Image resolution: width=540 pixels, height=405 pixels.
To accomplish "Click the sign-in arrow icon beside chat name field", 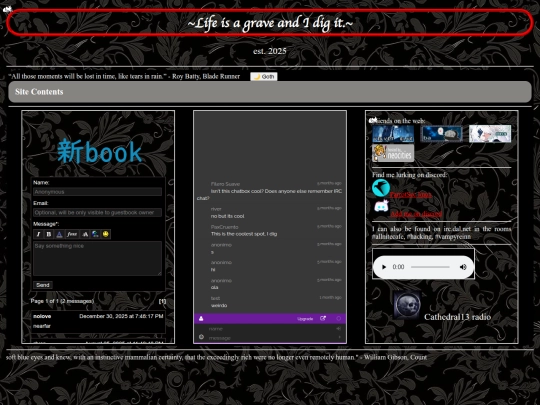I will click(x=339, y=329).
